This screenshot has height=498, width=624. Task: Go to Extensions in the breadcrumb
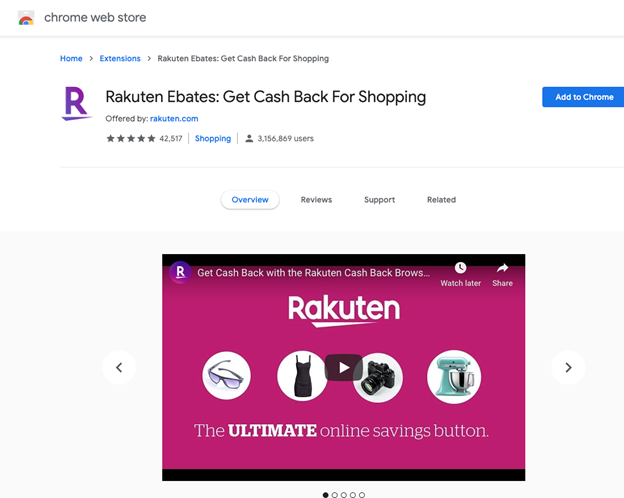tap(120, 59)
